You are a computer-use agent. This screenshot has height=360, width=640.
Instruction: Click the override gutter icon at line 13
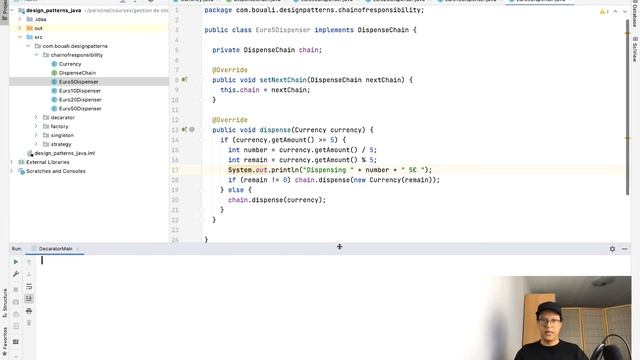coord(184,130)
